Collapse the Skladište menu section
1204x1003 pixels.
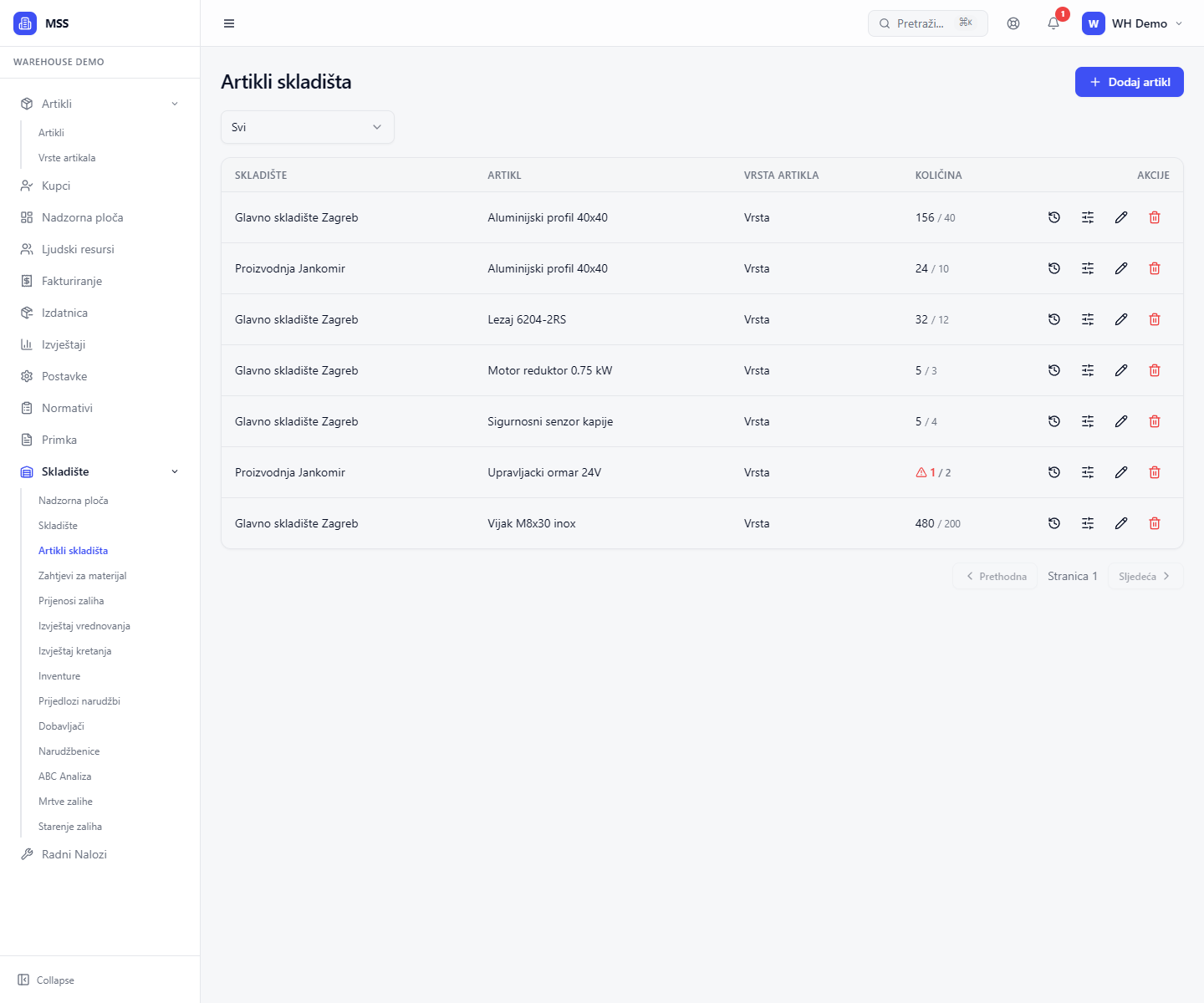(x=175, y=471)
